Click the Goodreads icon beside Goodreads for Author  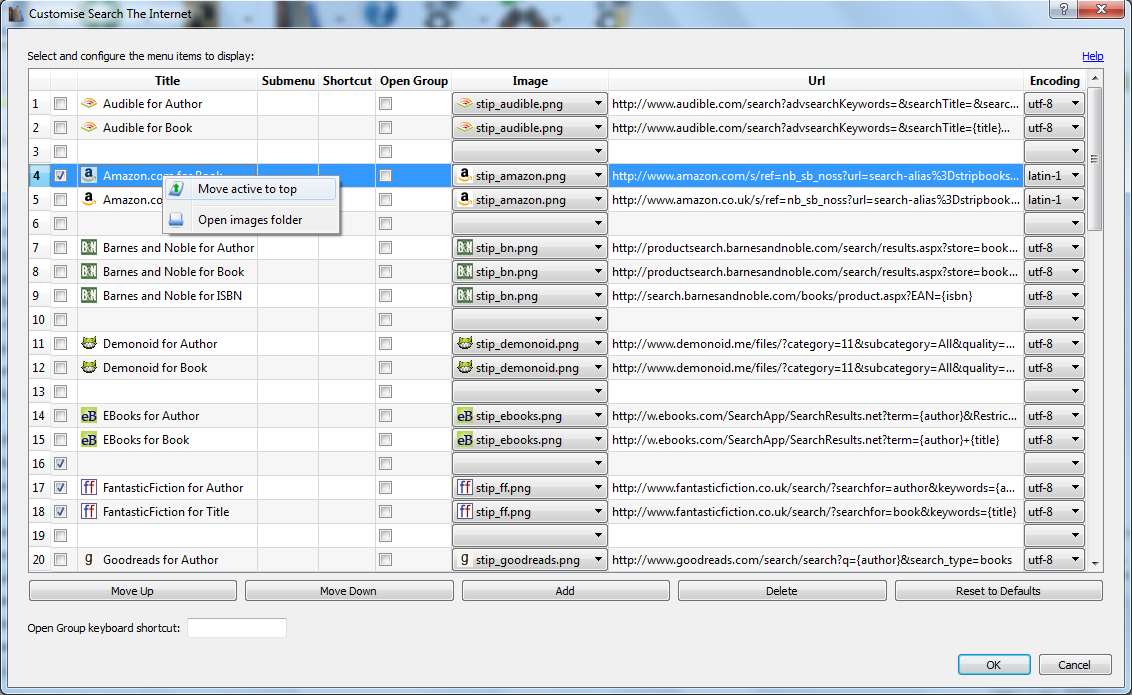click(x=89, y=559)
